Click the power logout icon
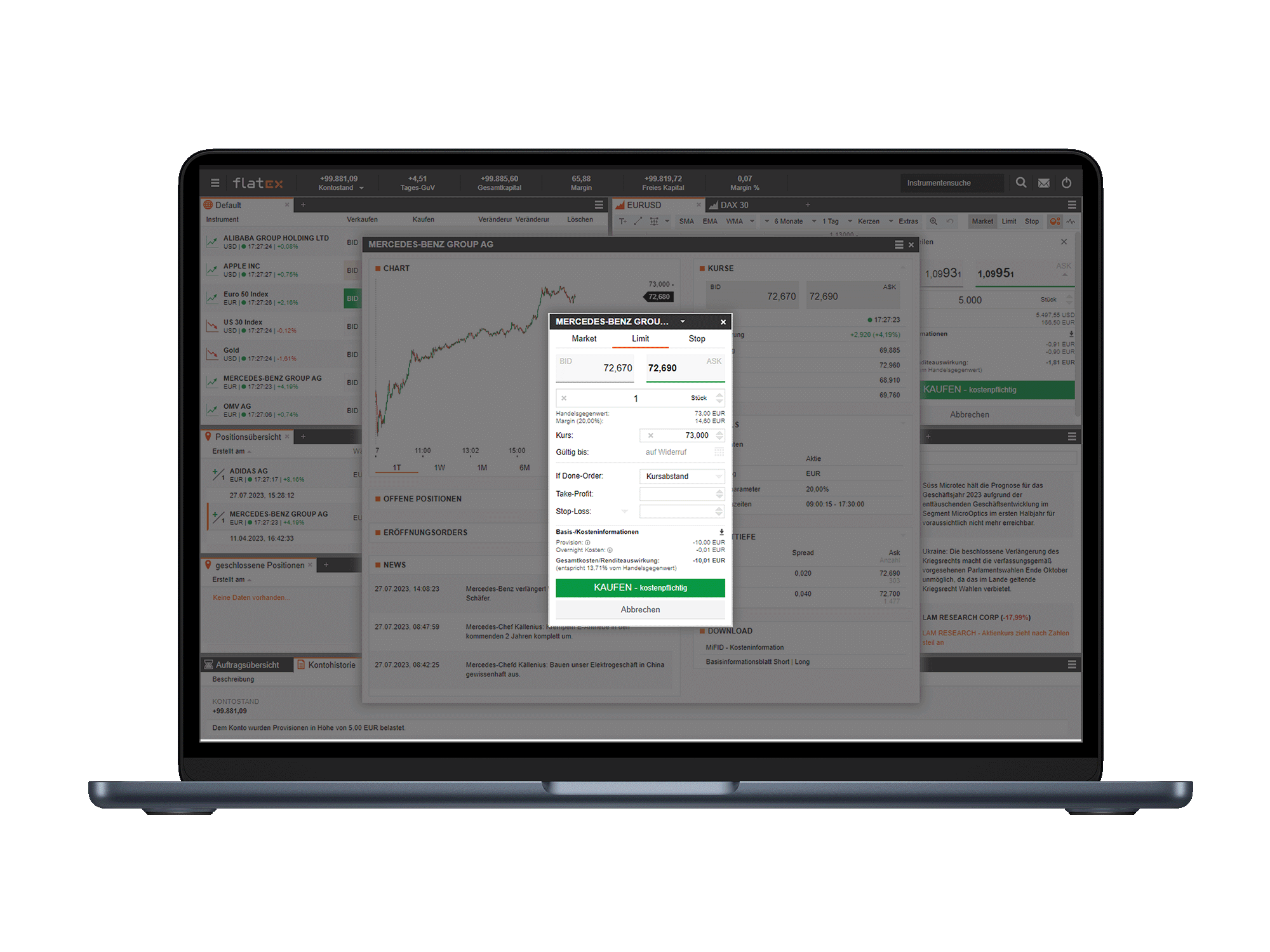 pyautogui.click(x=1067, y=183)
